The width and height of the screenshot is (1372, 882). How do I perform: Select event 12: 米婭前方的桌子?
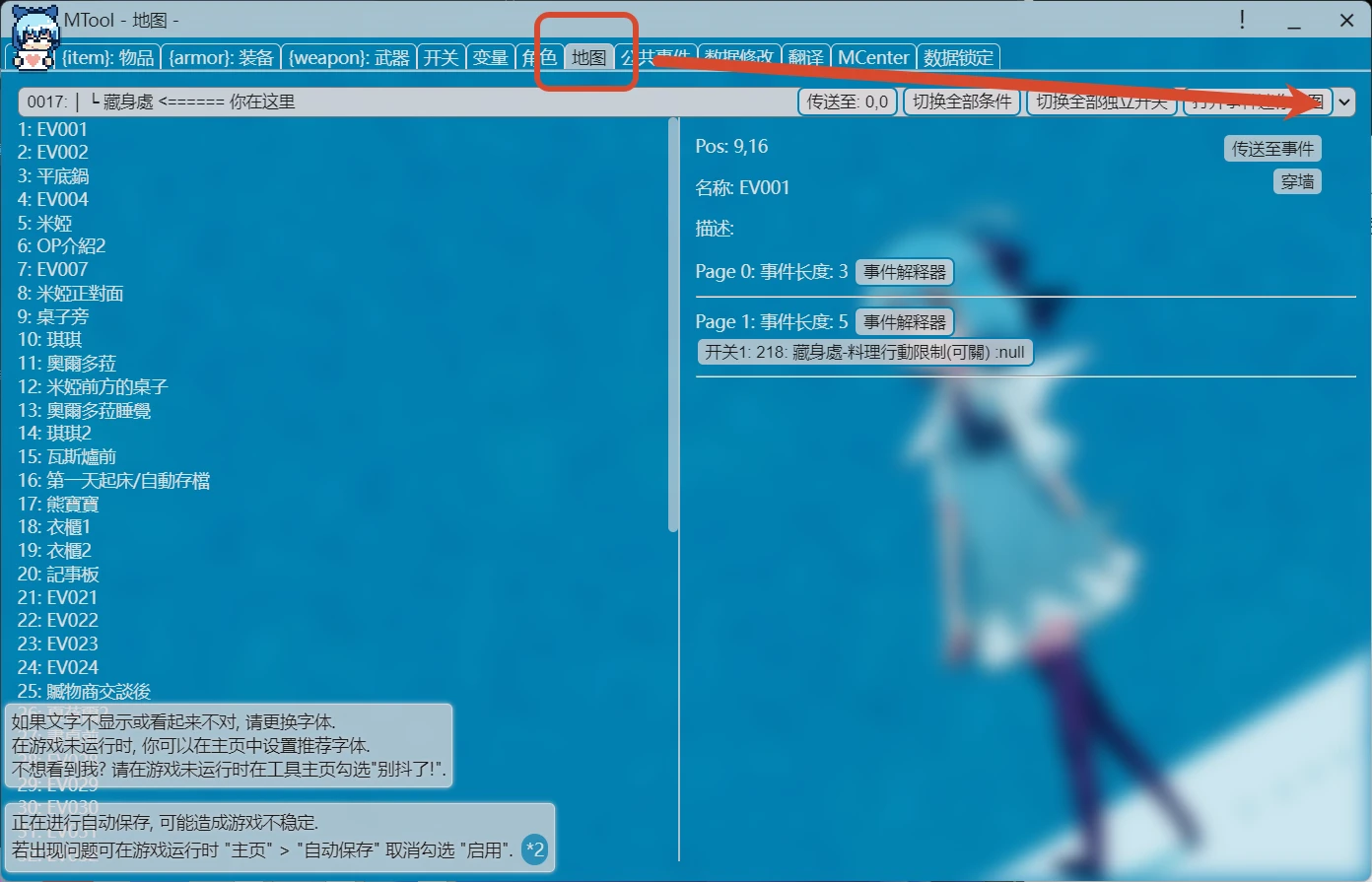coord(93,387)
